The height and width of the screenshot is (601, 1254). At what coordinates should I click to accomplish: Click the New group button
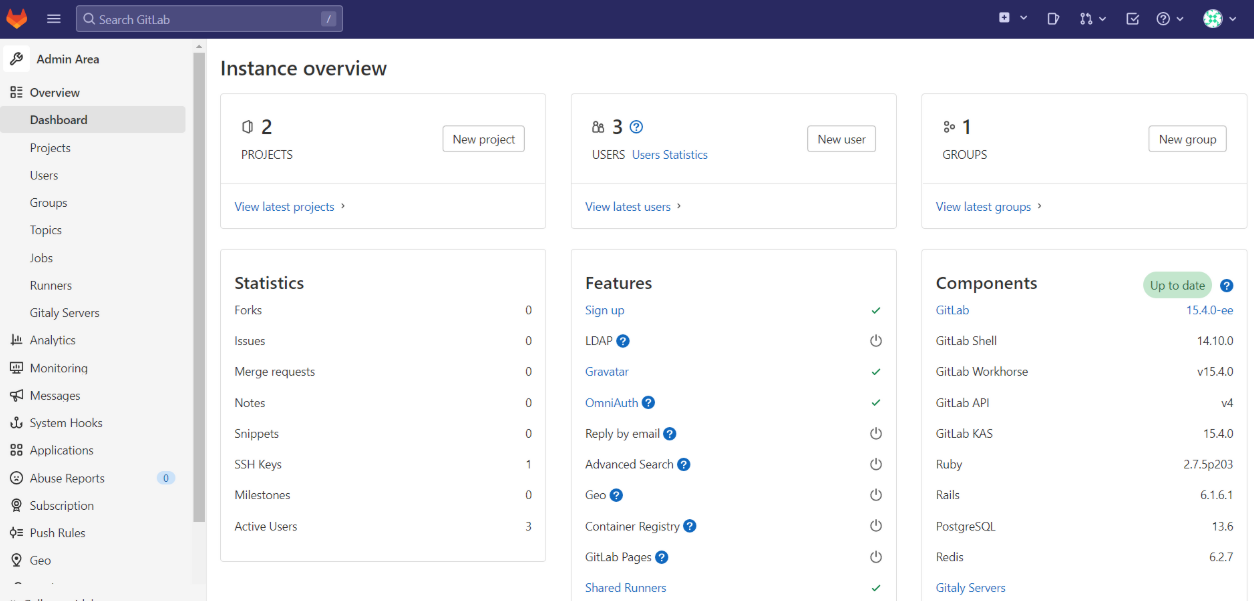point(1187,139)
